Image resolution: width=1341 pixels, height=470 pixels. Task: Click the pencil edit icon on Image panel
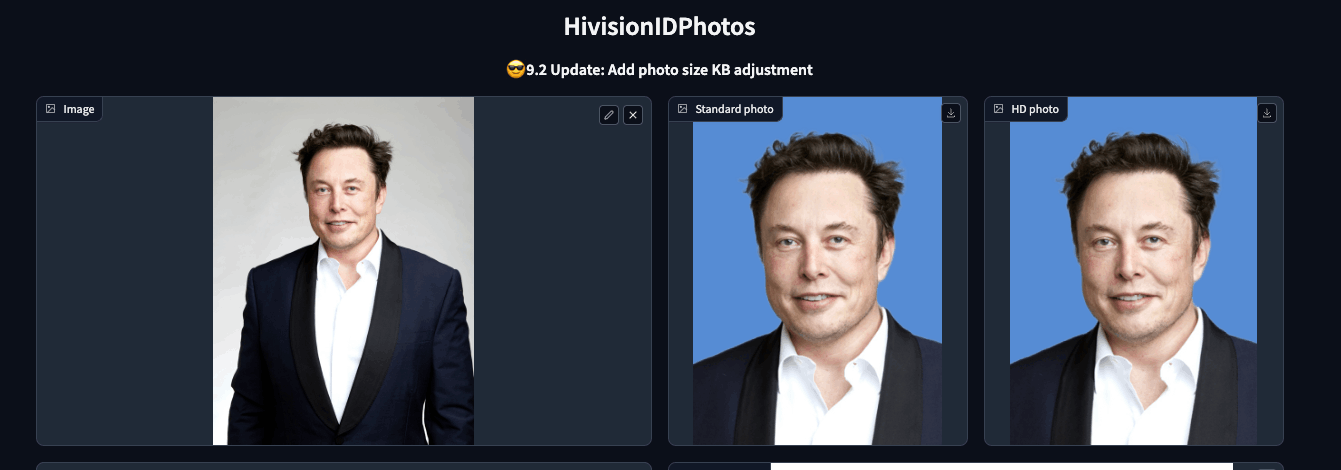[609, 115]
